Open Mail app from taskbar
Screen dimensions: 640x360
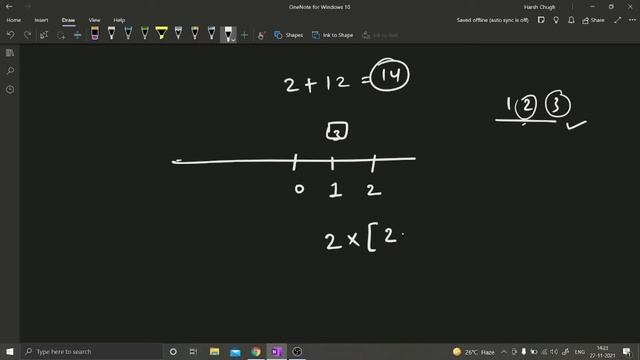[235, 351]
